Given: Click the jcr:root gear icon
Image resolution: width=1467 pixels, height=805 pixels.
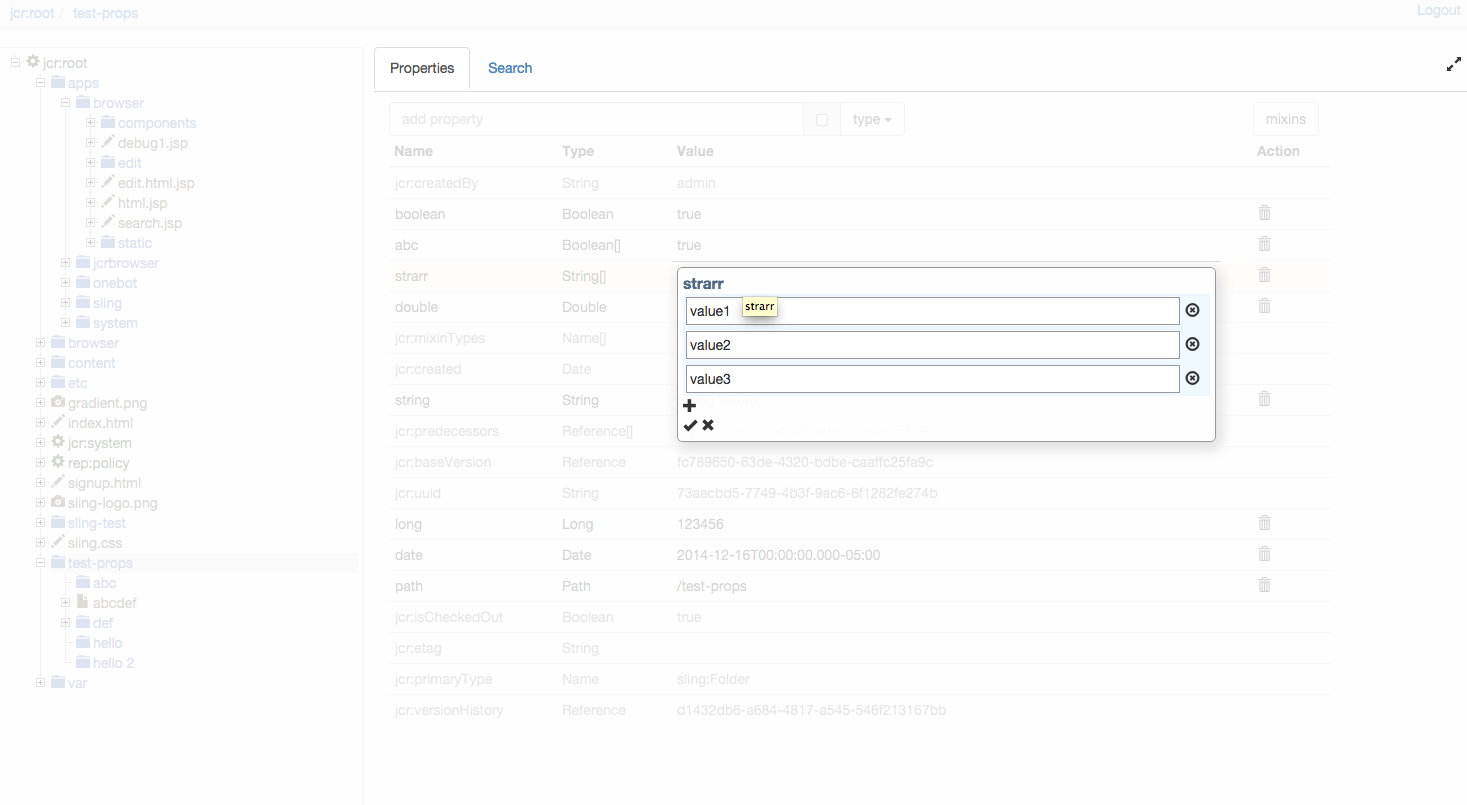Looking at the screenshot, I should (33, 62).
